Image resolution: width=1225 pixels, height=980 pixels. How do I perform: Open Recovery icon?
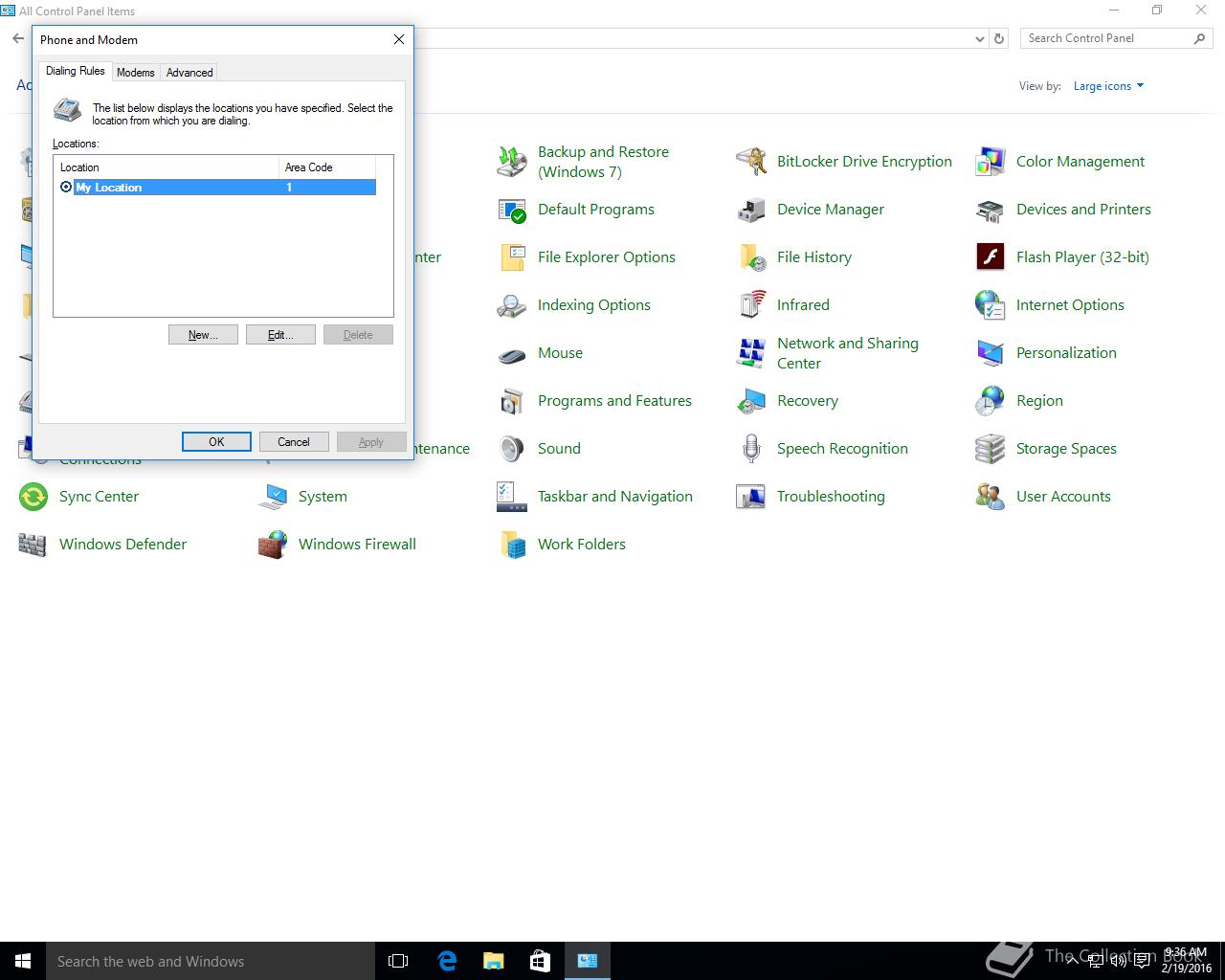(x=751, y=401)
